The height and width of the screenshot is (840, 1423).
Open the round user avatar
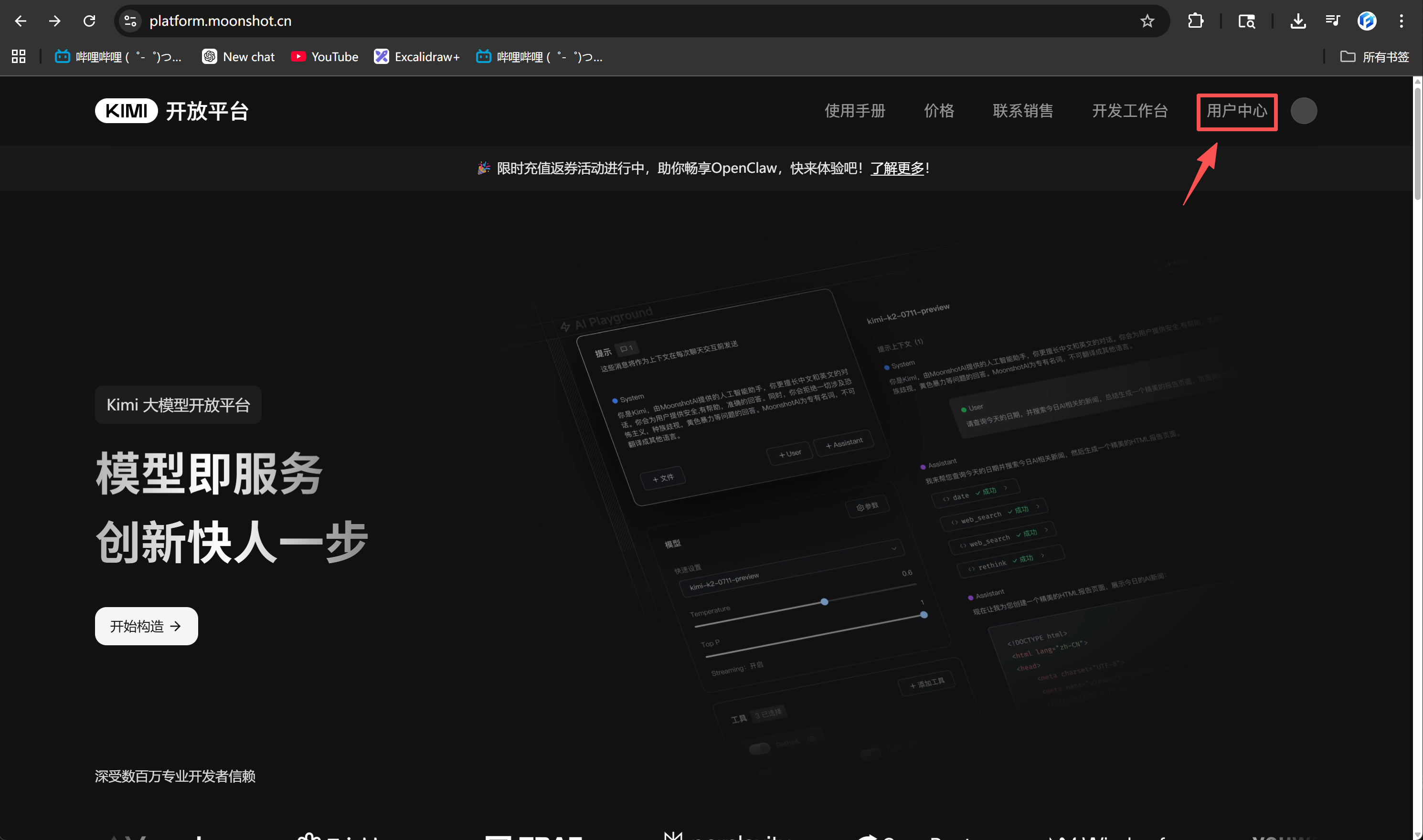[1304, 111]
